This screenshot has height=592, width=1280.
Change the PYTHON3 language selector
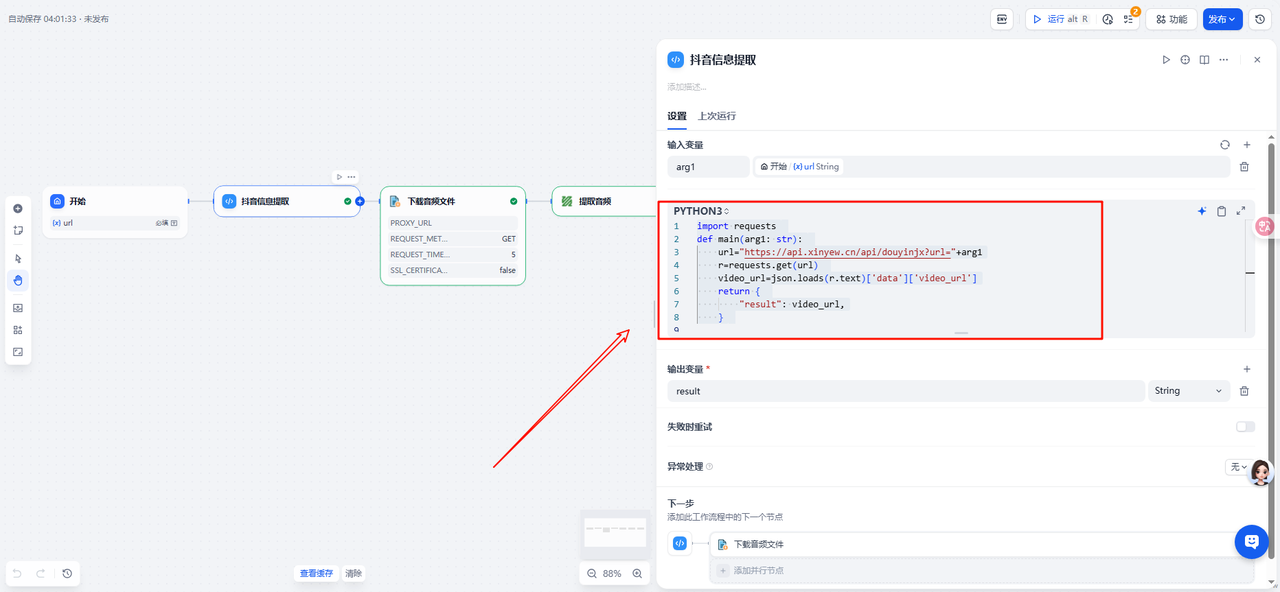click(700, 211)
